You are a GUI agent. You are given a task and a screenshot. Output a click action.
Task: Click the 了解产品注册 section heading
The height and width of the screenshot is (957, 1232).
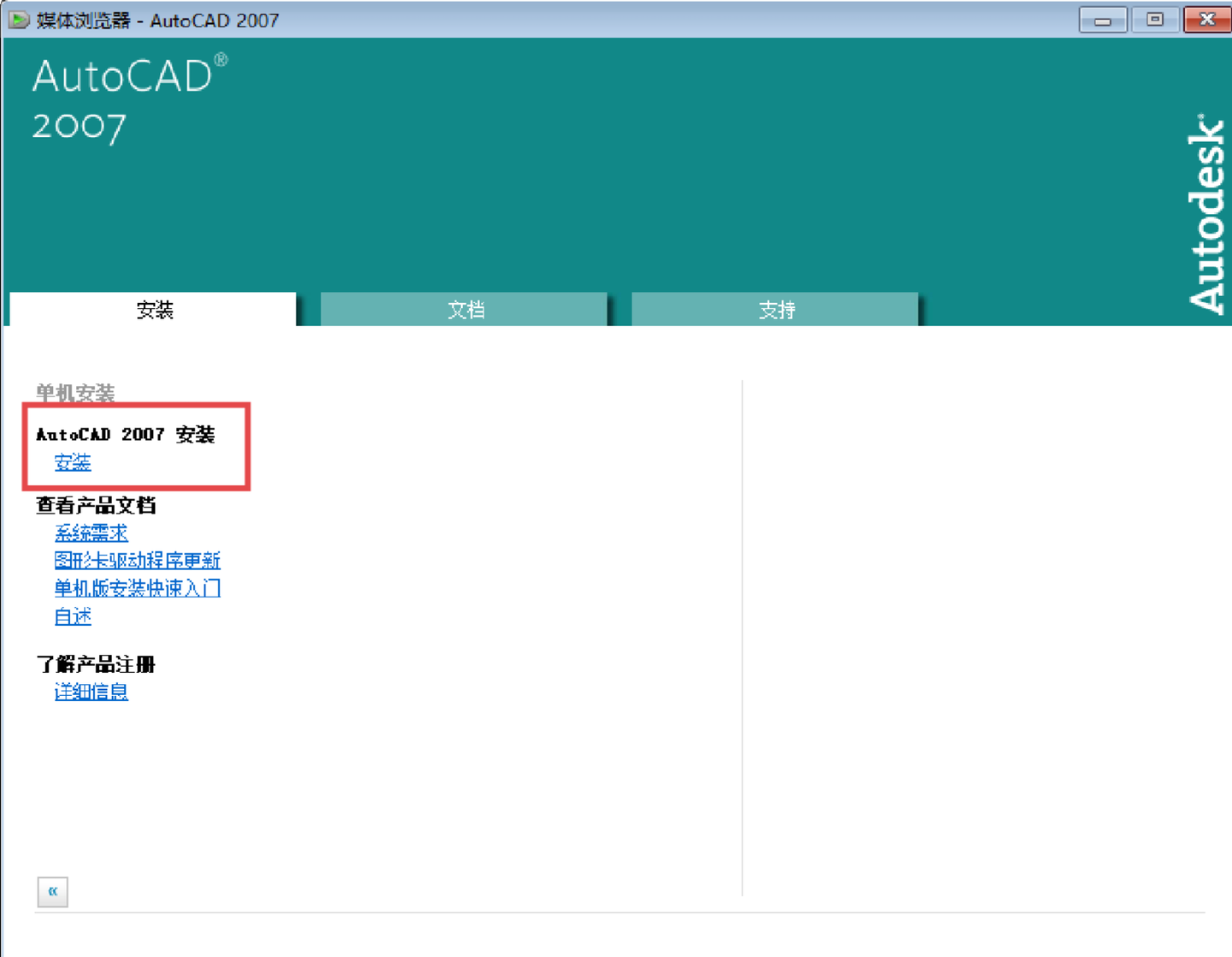click(95, 664)
